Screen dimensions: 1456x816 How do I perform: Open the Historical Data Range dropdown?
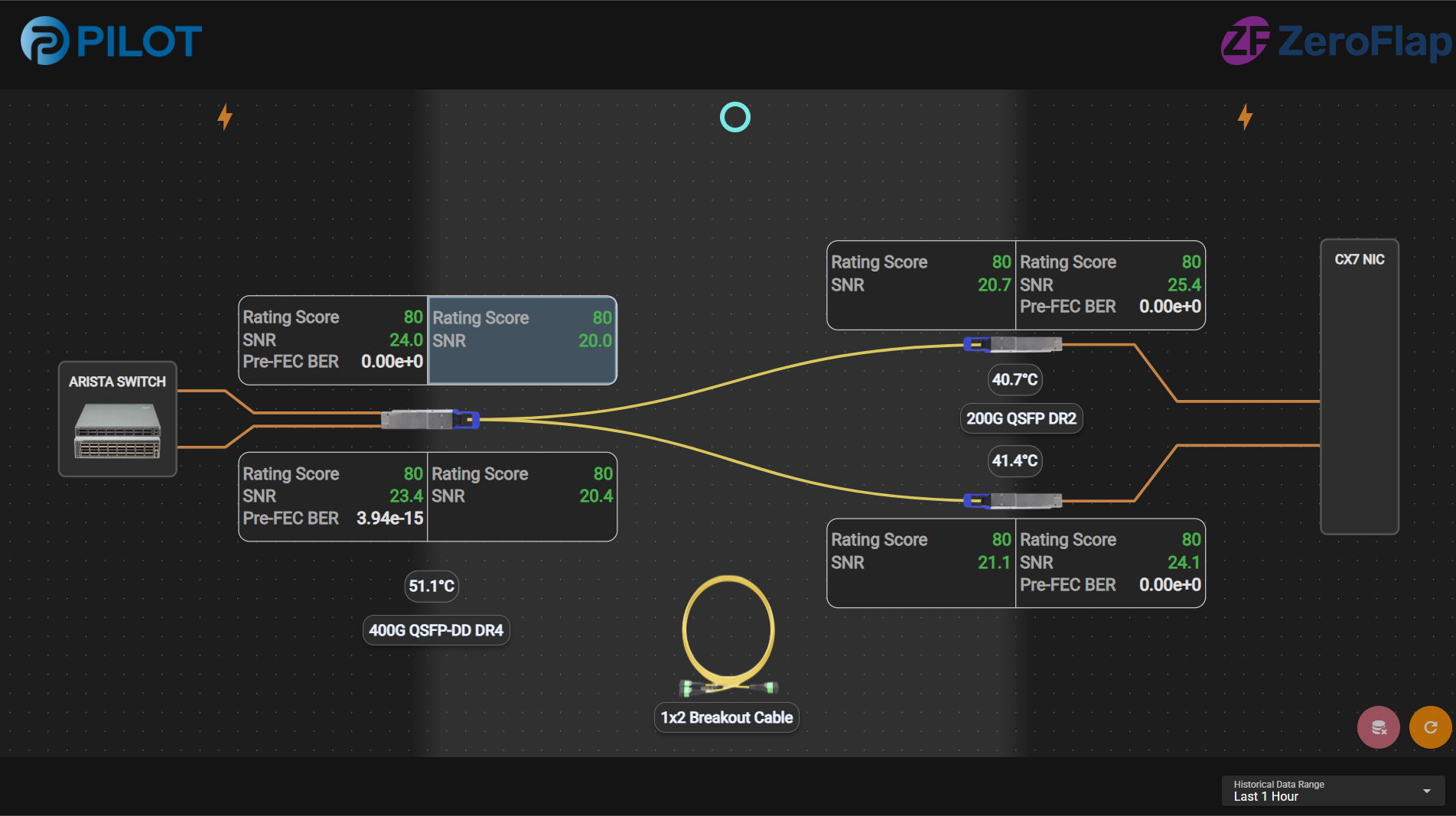click(1331, 791)
